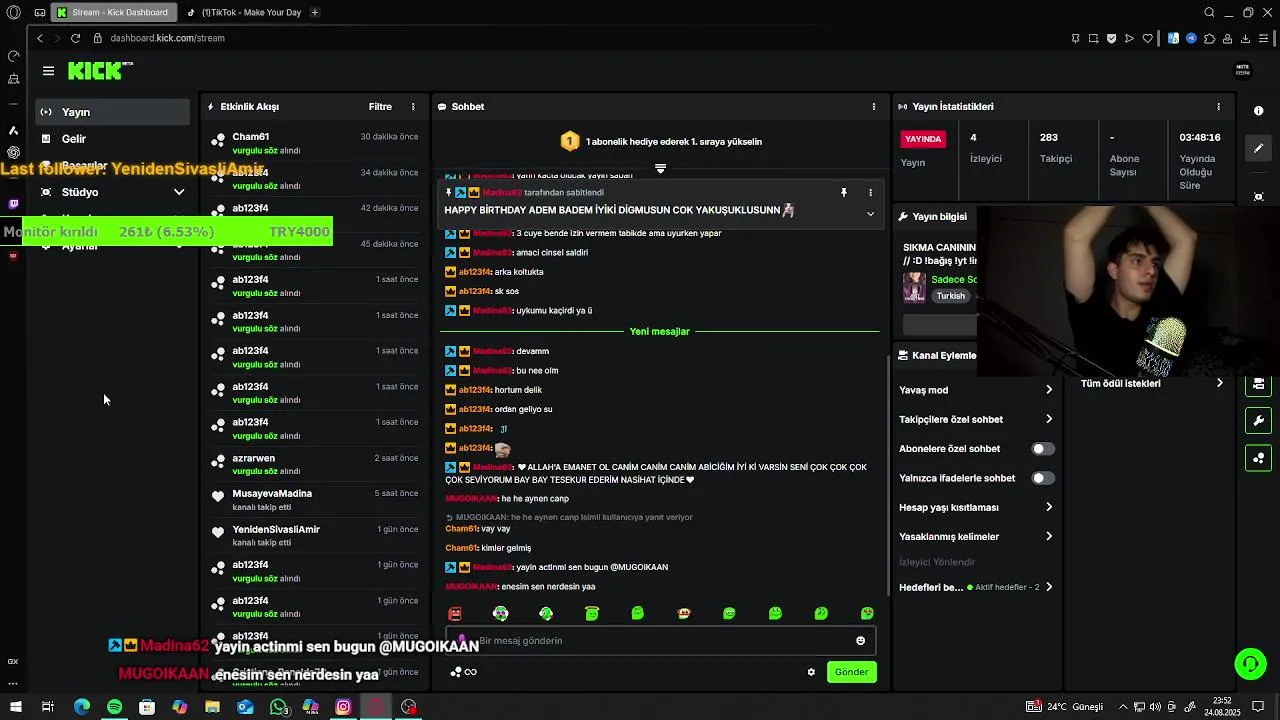Open chat settings gear beside Gönder
1280x720 pixels.
pos(811,672)
